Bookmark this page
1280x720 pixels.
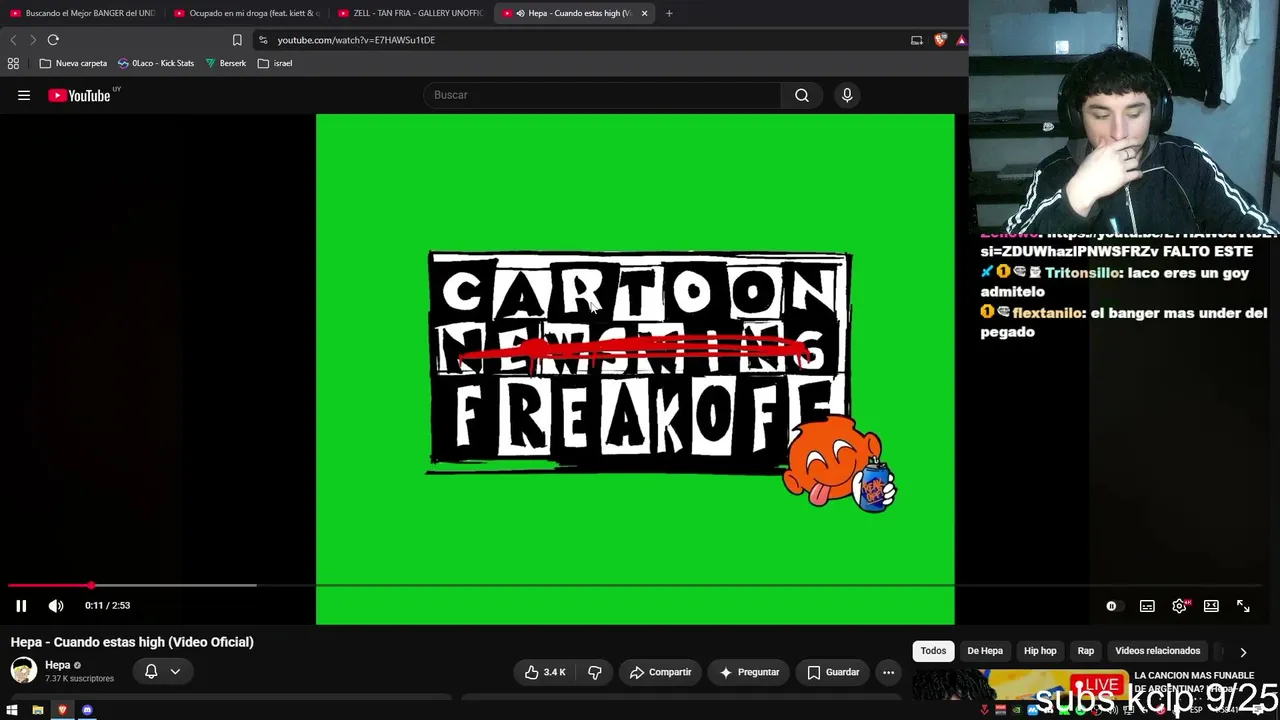point(237,40)
